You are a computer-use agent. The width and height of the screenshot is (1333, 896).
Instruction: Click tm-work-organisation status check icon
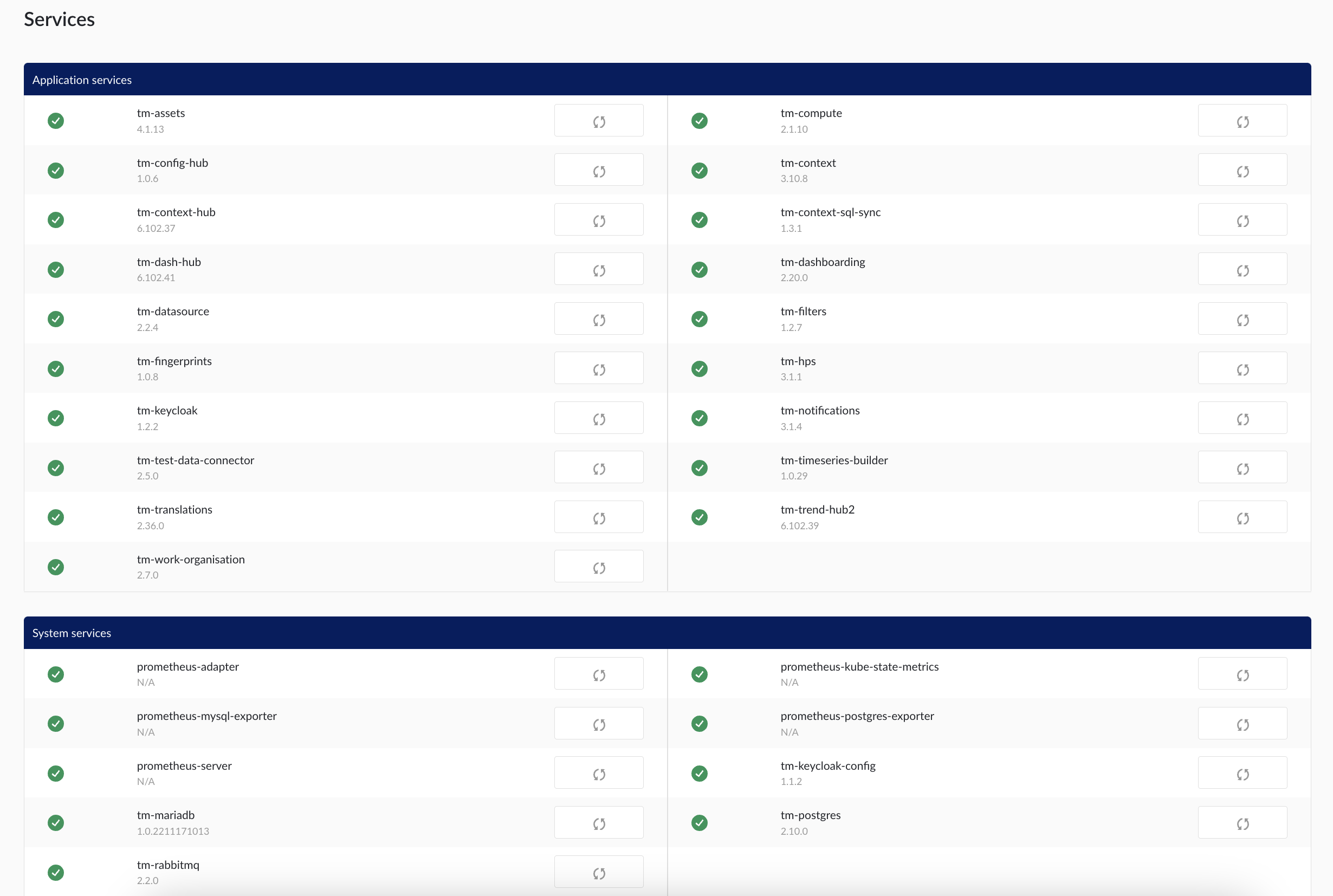pyautogui.click(x=55, y=567)
